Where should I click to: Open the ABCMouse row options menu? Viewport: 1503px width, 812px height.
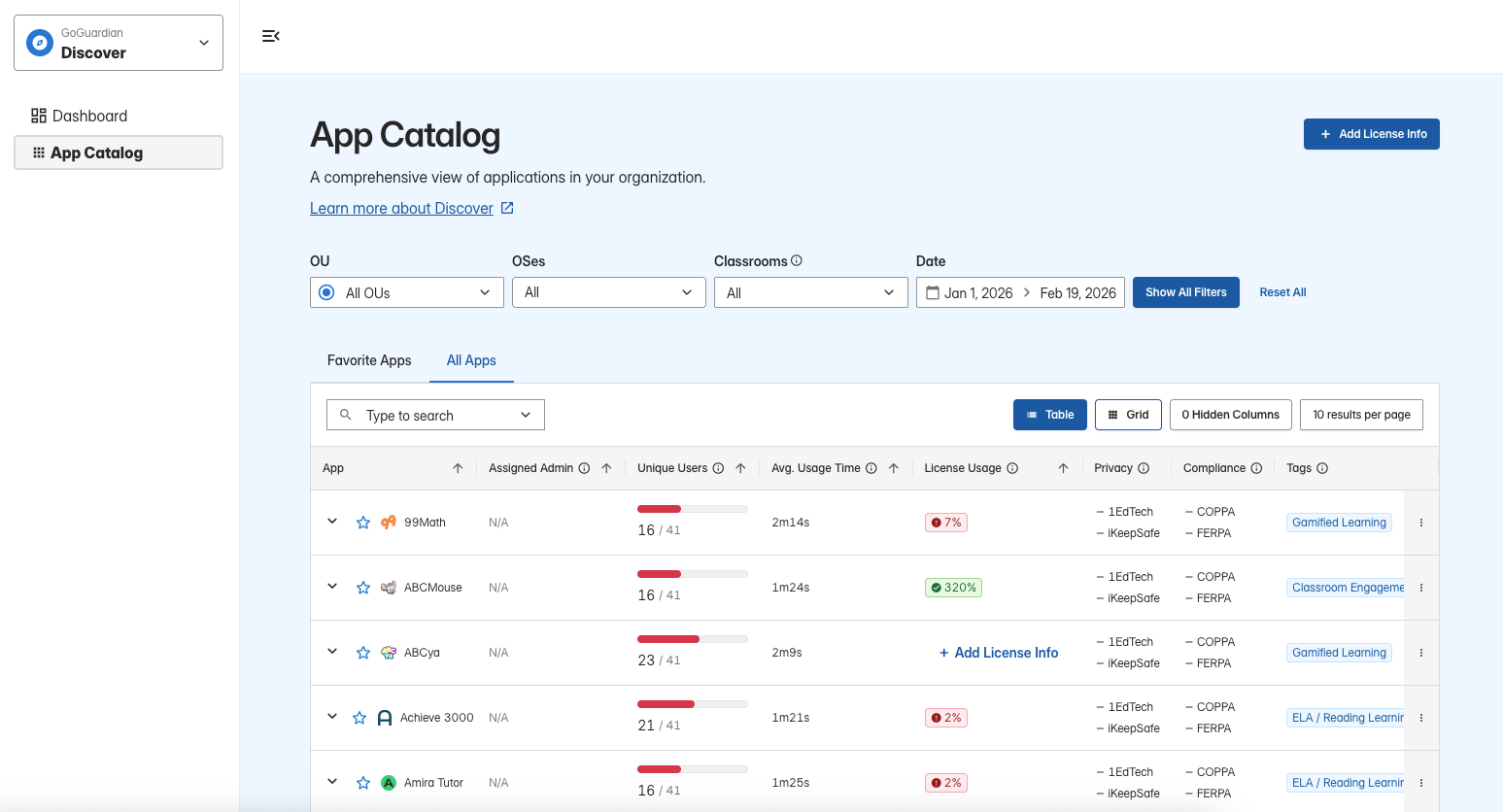(x=1421, y=588)
